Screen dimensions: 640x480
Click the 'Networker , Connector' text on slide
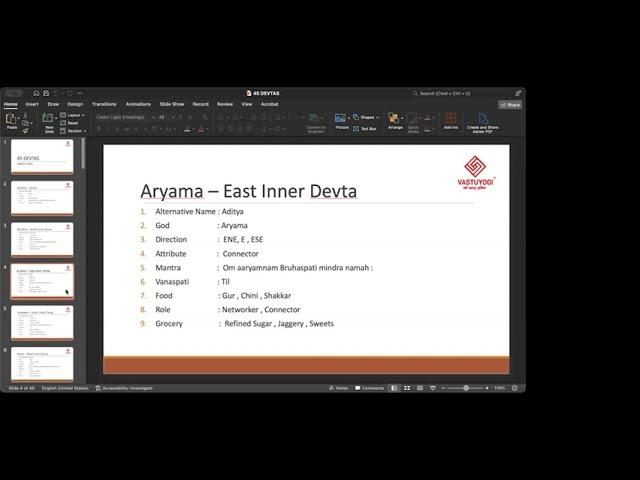coord(261,309)
